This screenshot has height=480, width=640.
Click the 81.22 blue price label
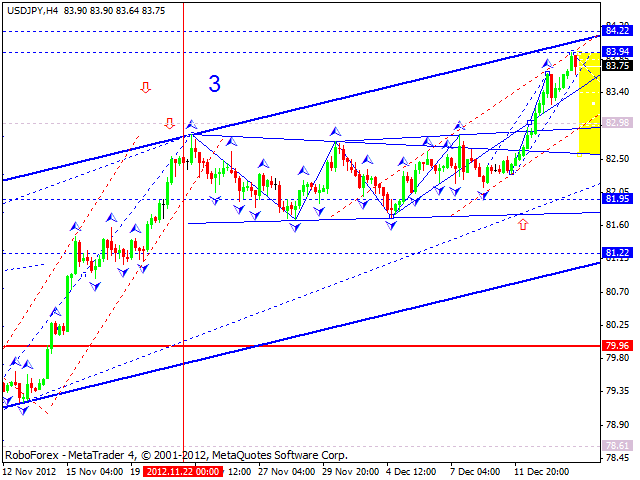617,253
